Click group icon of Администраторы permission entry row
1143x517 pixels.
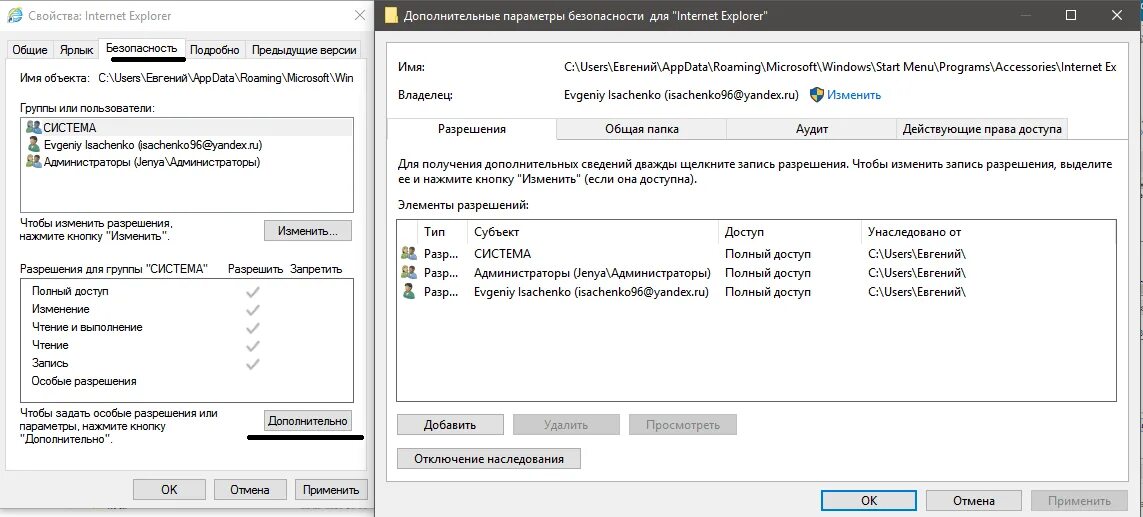pyautogui.click(x=408, y=273)
